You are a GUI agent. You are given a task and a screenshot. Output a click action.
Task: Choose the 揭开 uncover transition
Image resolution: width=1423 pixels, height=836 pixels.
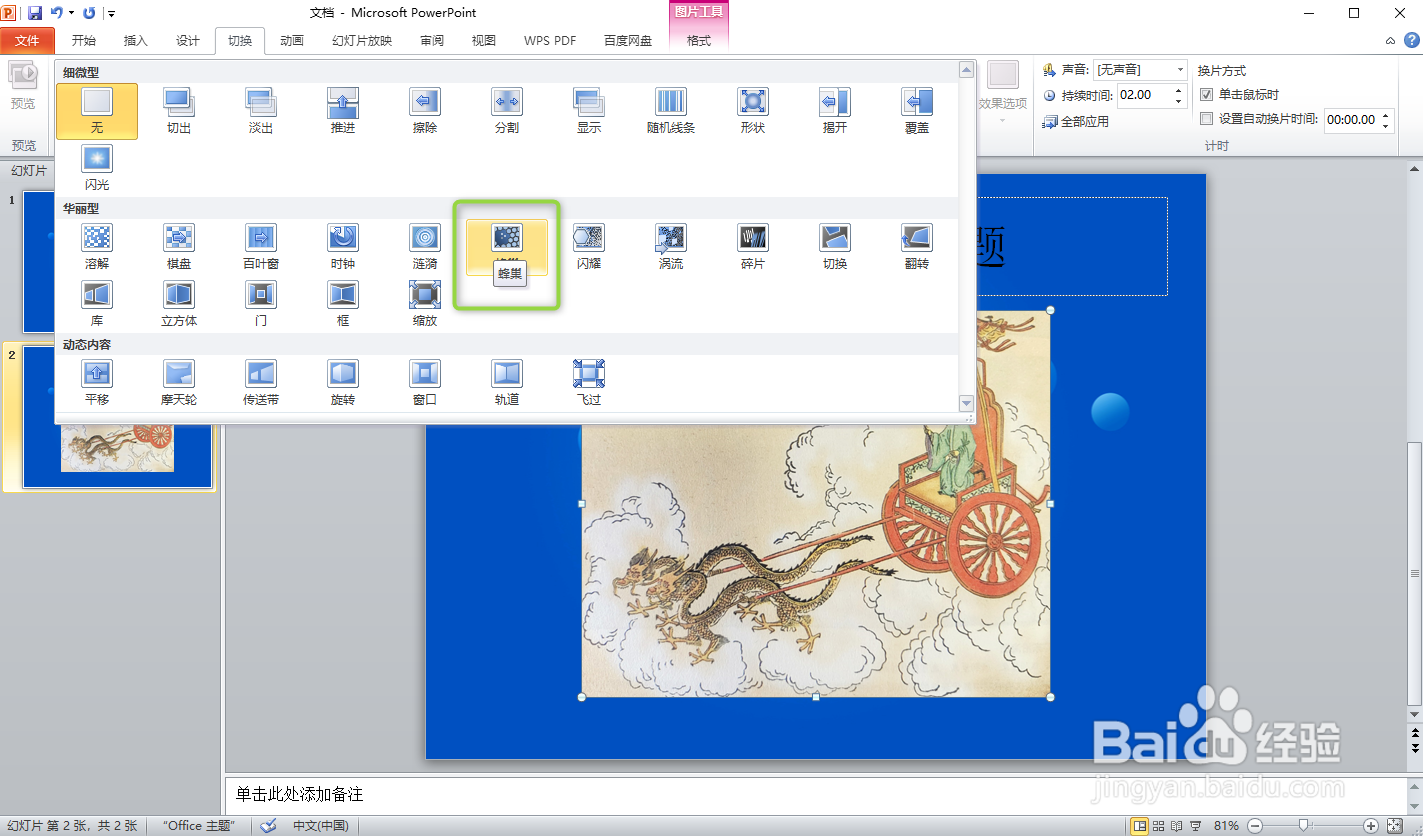point(835,111)
